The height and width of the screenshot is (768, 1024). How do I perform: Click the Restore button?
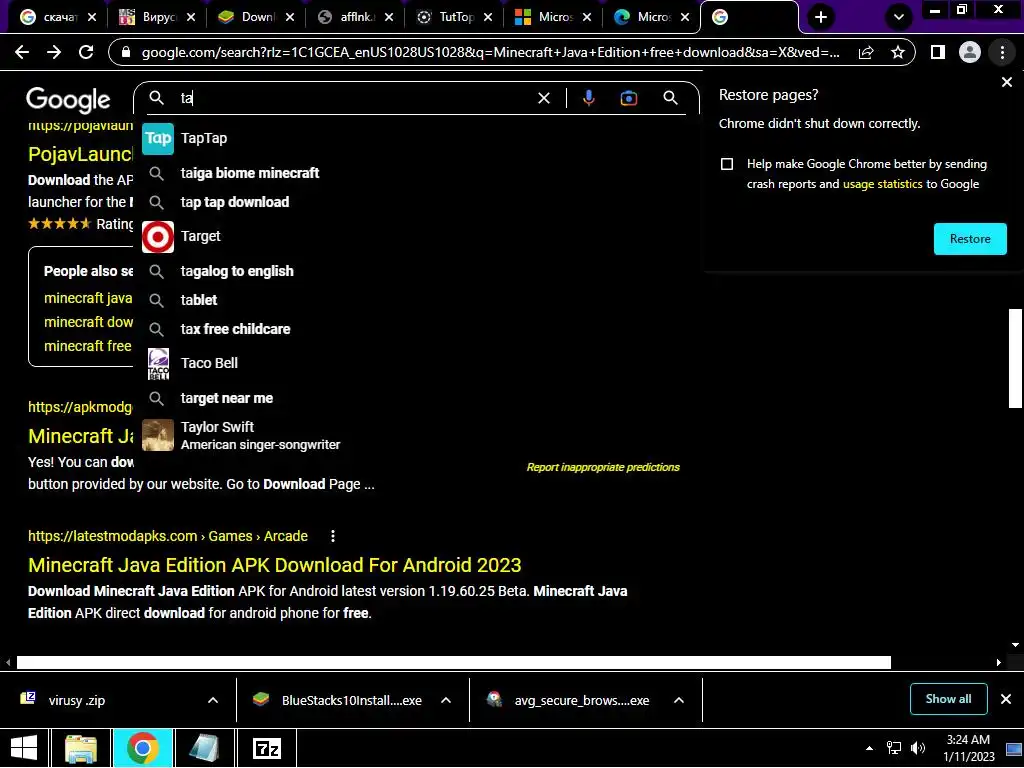pyautogui.click(x=970, y=239)
